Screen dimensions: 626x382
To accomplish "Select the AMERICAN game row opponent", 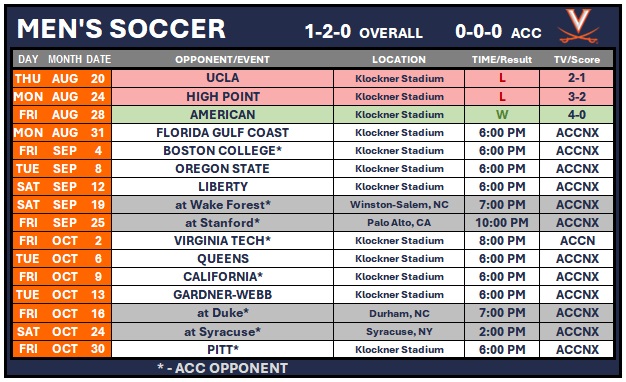I will click(222, 115).
